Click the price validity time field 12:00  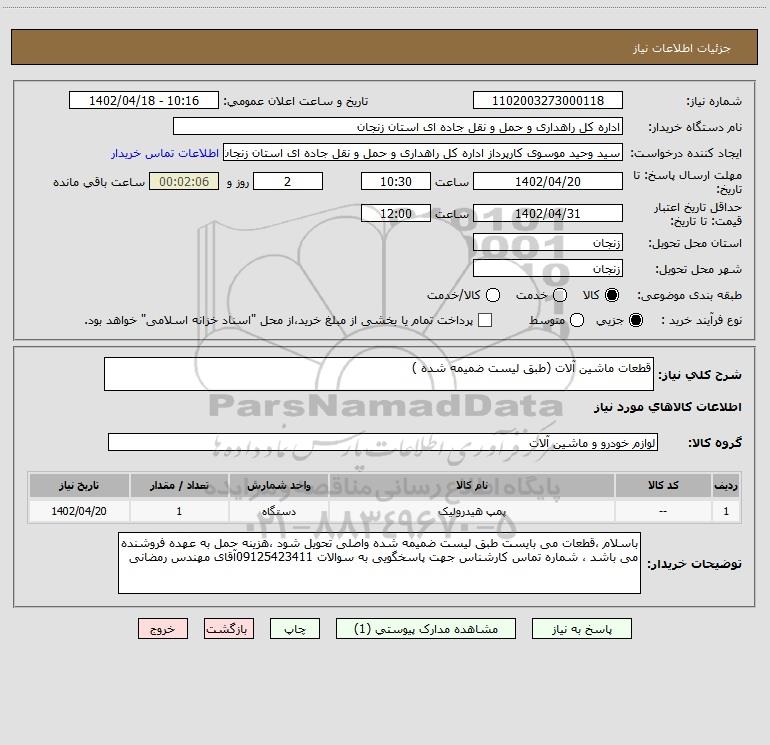pos(396,213)
